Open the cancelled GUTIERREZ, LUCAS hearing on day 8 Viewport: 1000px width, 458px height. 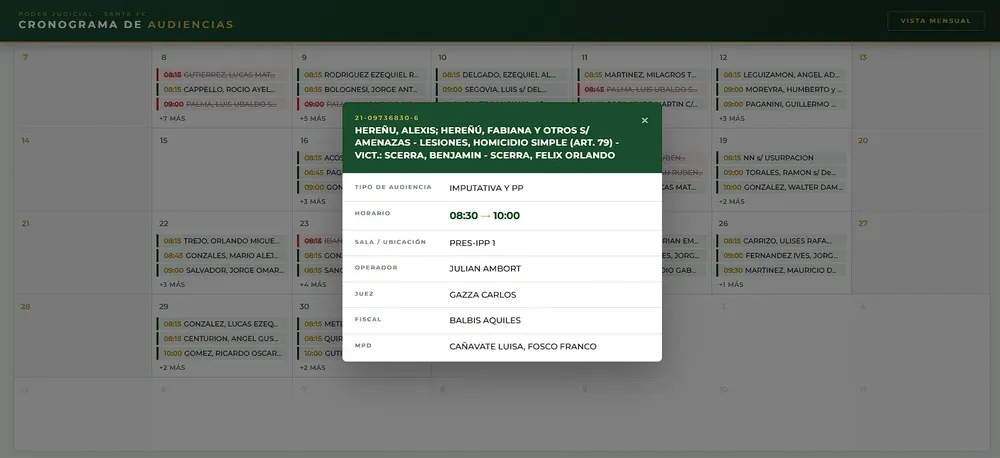pyautogui.click(x=221, y=75)
